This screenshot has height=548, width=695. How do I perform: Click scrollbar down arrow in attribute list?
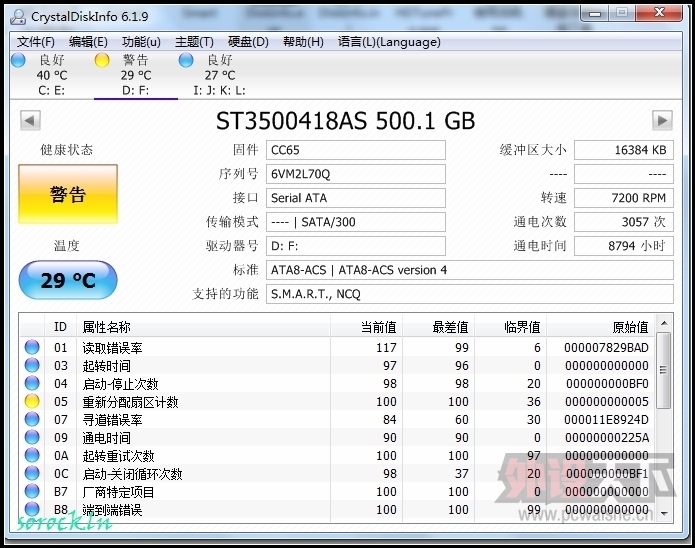(x=664, y=513)
